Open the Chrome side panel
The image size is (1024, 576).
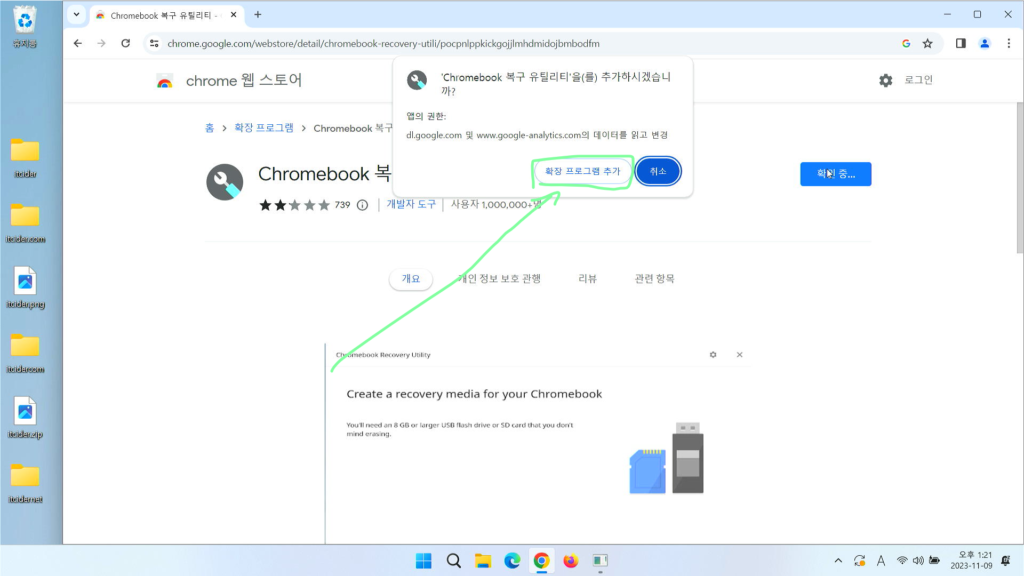[x=961, y=44]
